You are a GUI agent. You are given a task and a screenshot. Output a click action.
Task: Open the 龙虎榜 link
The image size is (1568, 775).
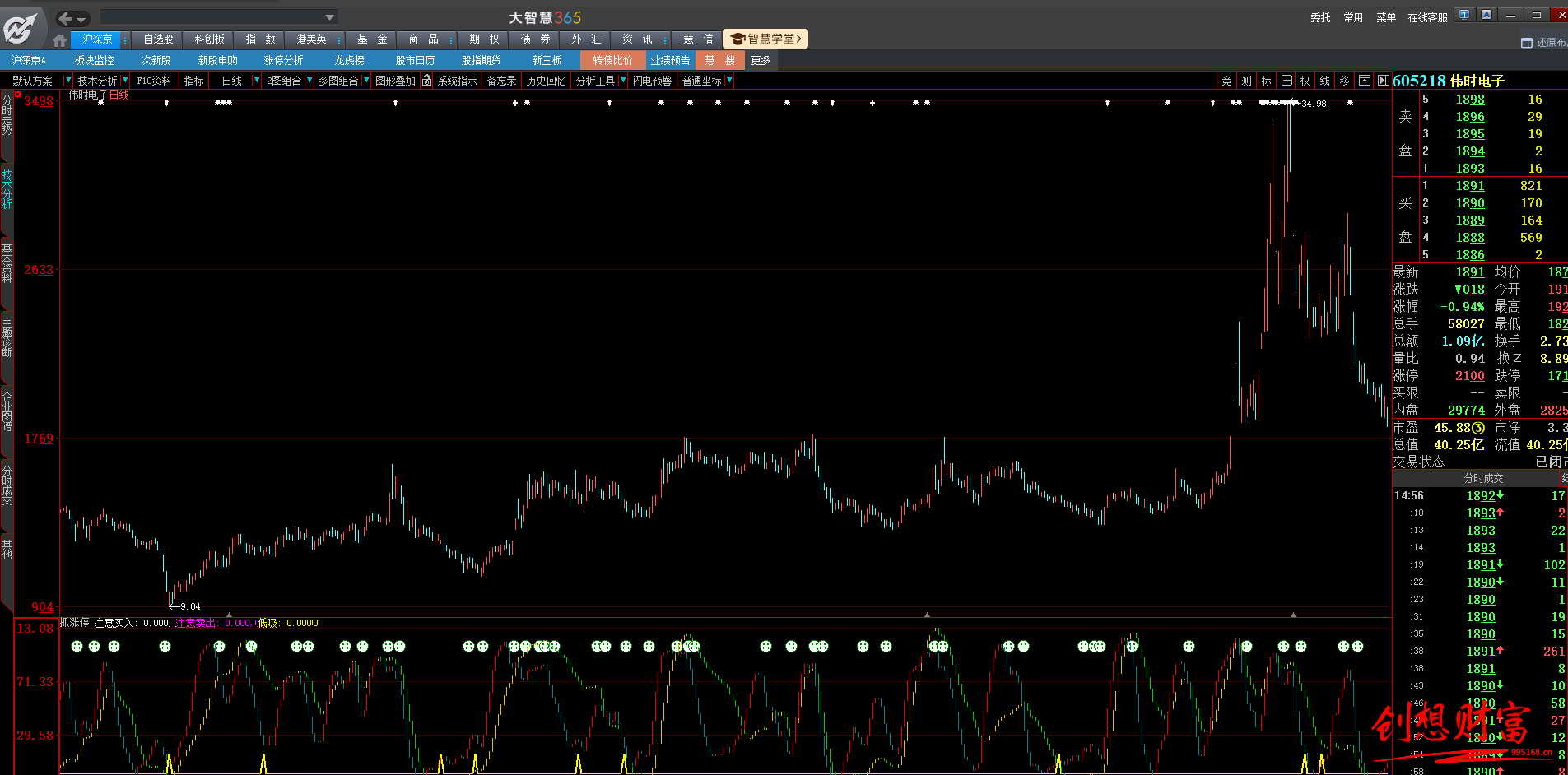(349, 60)
